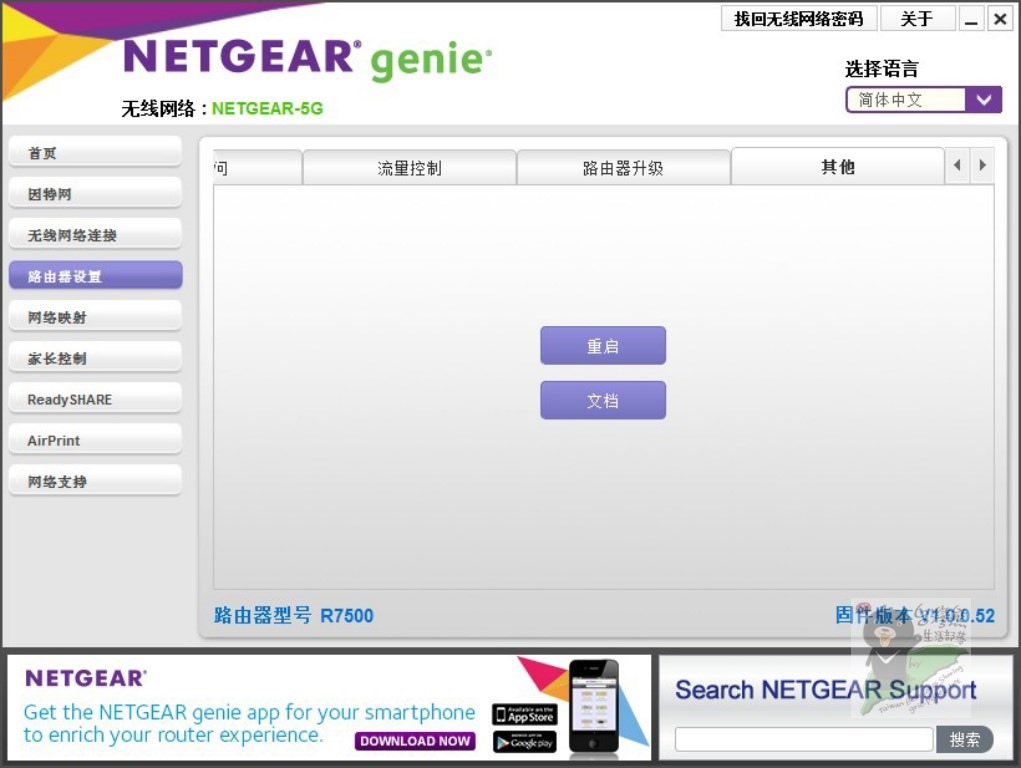
Task: Expand the language dropdown arrow
Action: coord(983,100)
